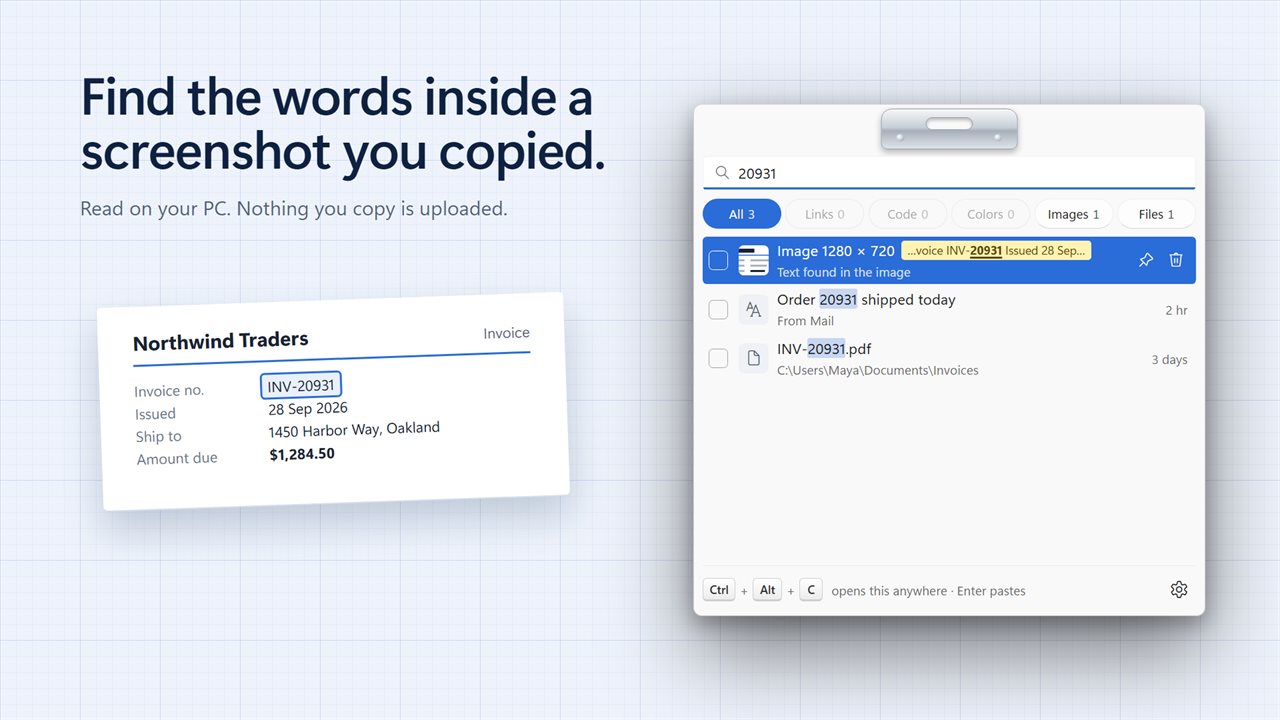The height and width of the screenshot is (720, 1280).
Task: Click the 'From Mail' source label
Action: 805,321
